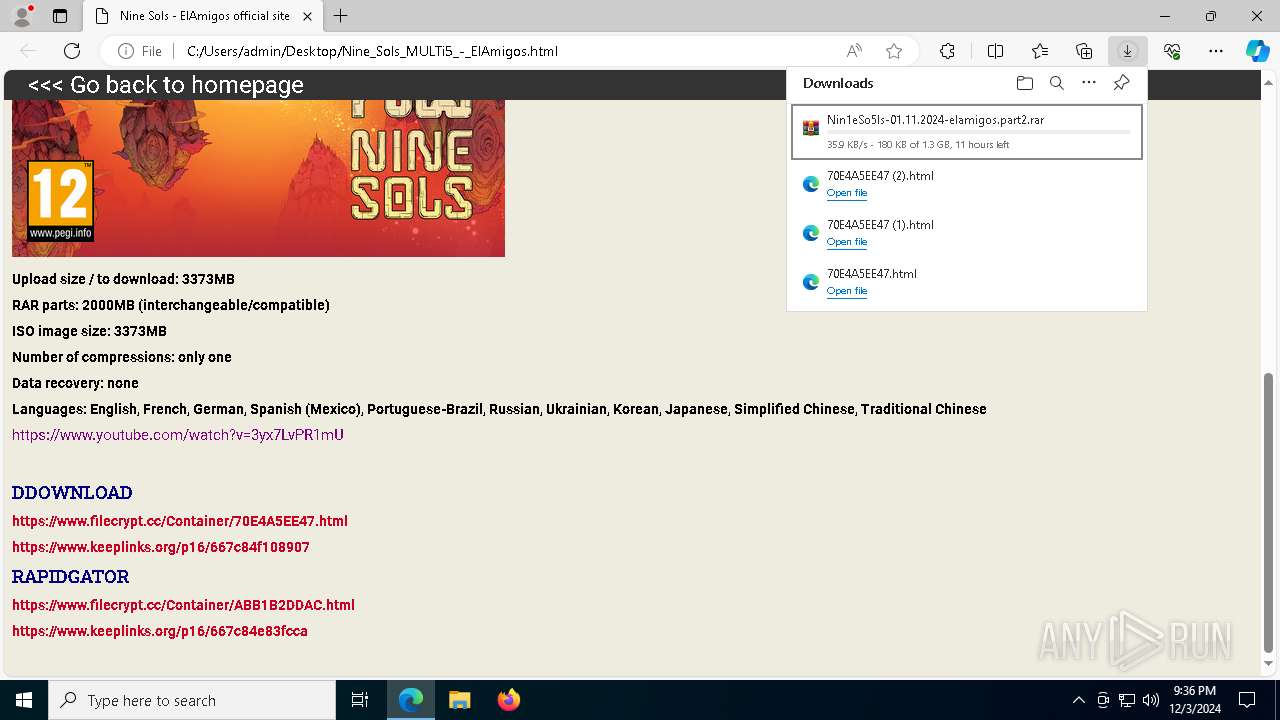Open the notification center icon
Viewport: 1280px width, 720px height.
(1247, 700)
